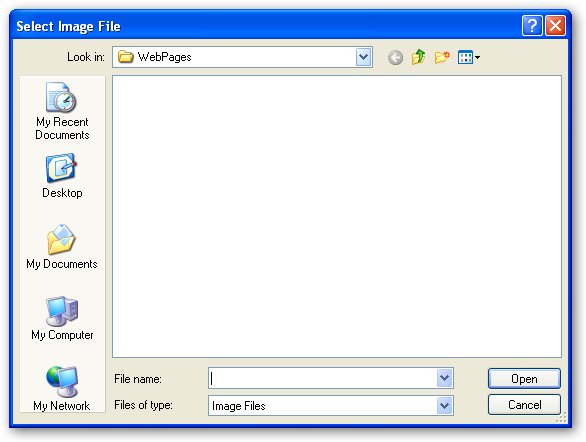Go to Desktop in places bar
586x442 pixels.
62,176
